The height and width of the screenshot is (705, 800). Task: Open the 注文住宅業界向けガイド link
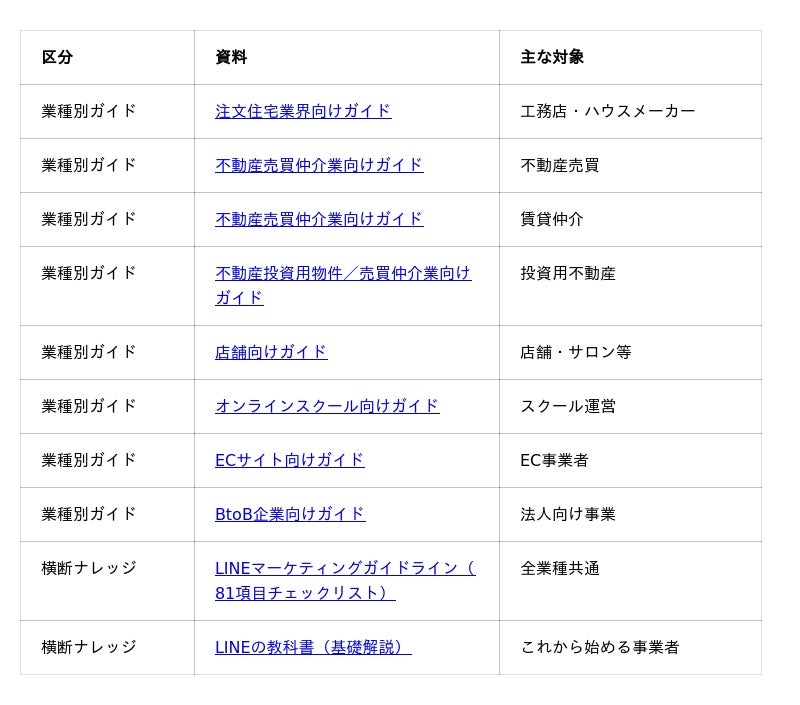point(303,111)
